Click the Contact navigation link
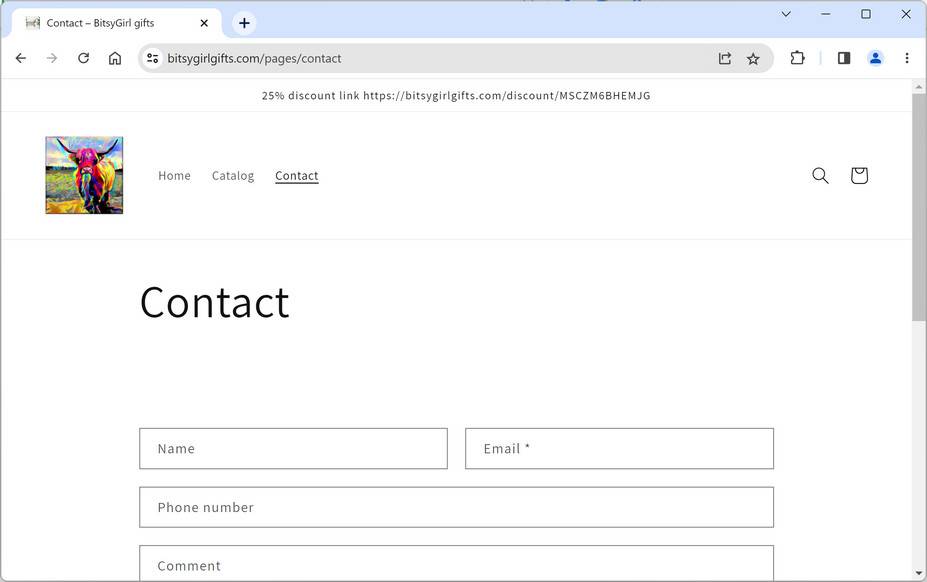The width and height of the screenshot is (927, 582). point(297,176)
